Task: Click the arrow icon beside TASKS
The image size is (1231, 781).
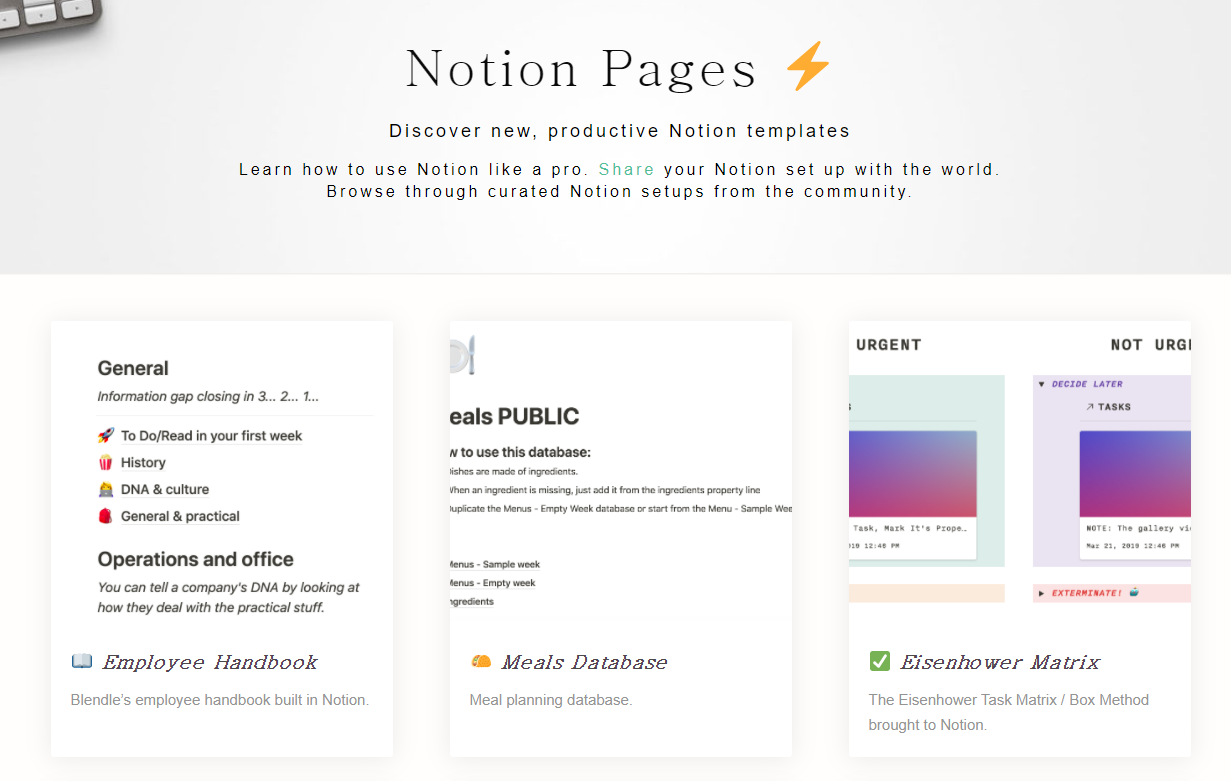Action: (x=1090, y=407)
